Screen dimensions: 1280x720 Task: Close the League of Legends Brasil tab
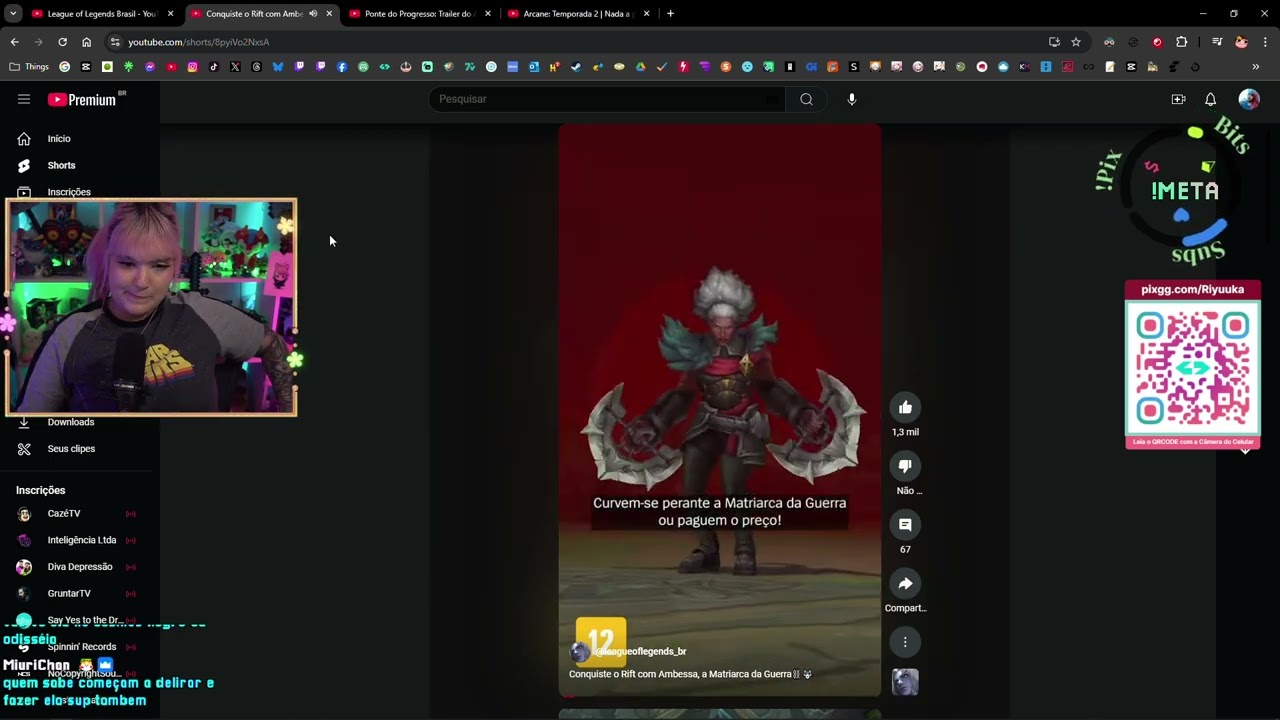[171, 14]
